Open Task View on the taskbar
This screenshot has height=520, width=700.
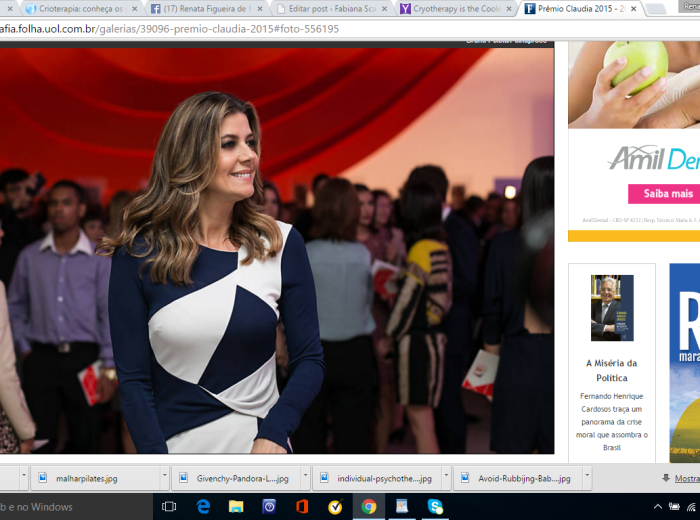click(x=169, y=507)
